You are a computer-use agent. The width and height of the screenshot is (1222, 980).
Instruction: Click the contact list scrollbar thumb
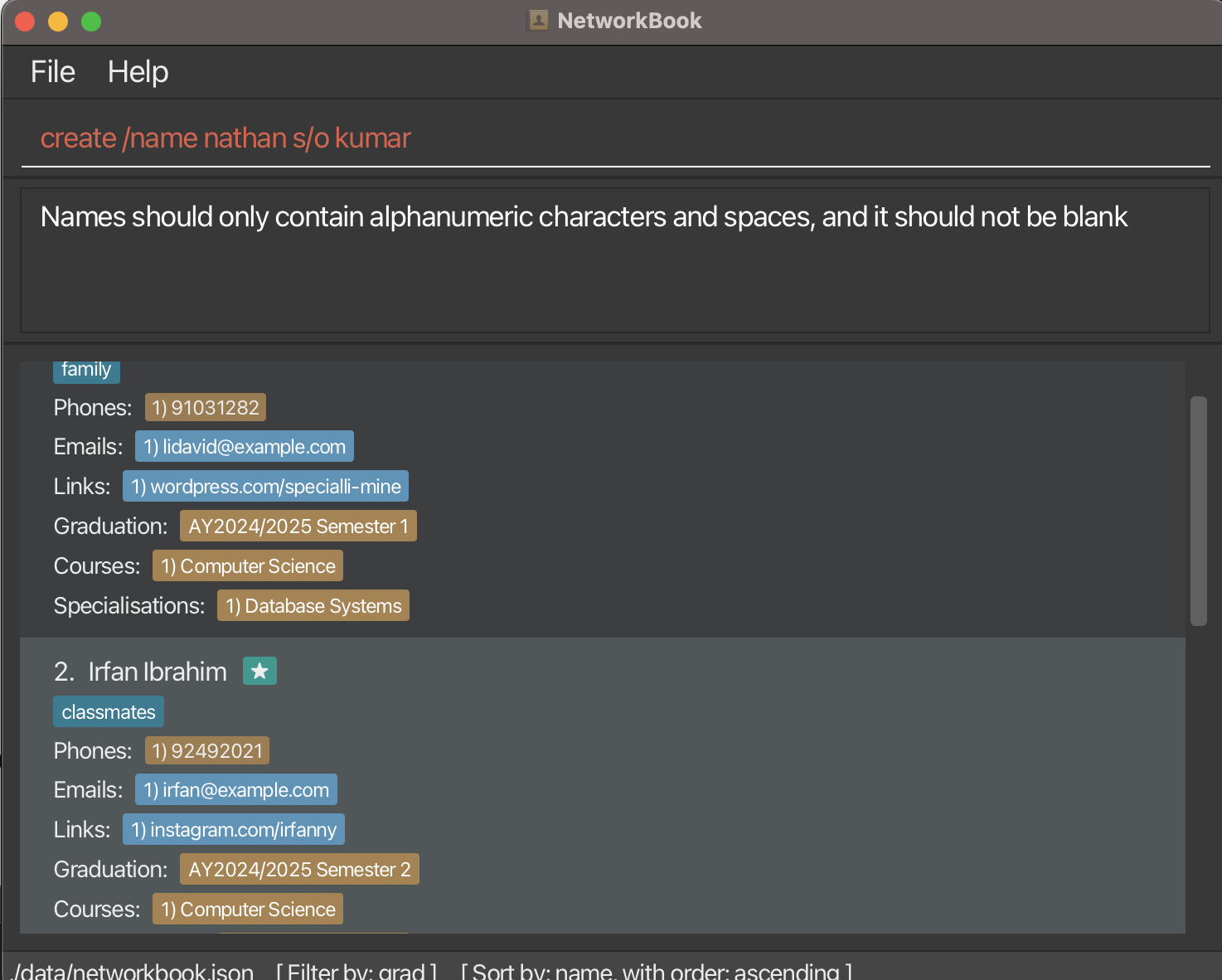click(1198, 510)
